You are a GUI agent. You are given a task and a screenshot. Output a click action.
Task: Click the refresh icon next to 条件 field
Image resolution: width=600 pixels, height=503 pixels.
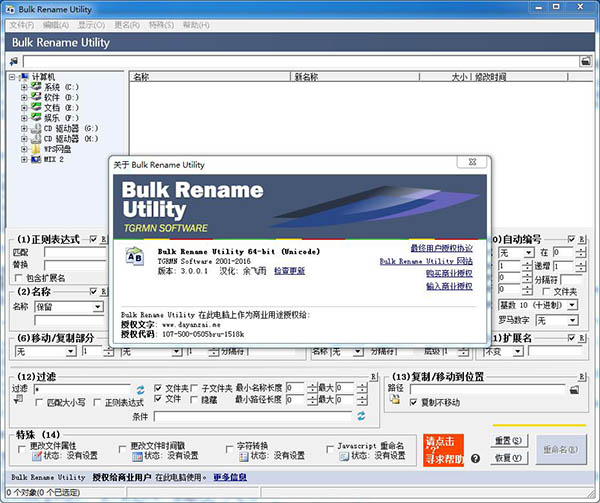point(361,416)
